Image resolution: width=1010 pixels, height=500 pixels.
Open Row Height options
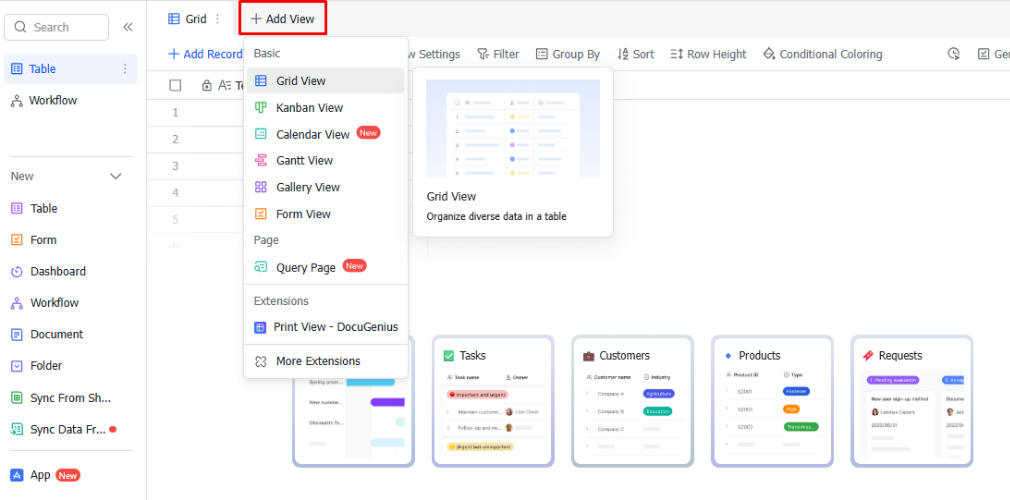point(708,54)
